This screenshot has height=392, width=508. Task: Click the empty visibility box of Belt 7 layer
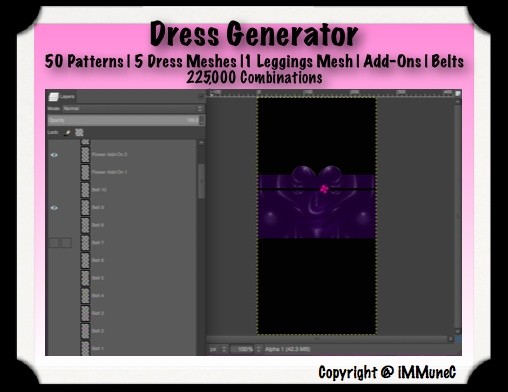[54, 243]
